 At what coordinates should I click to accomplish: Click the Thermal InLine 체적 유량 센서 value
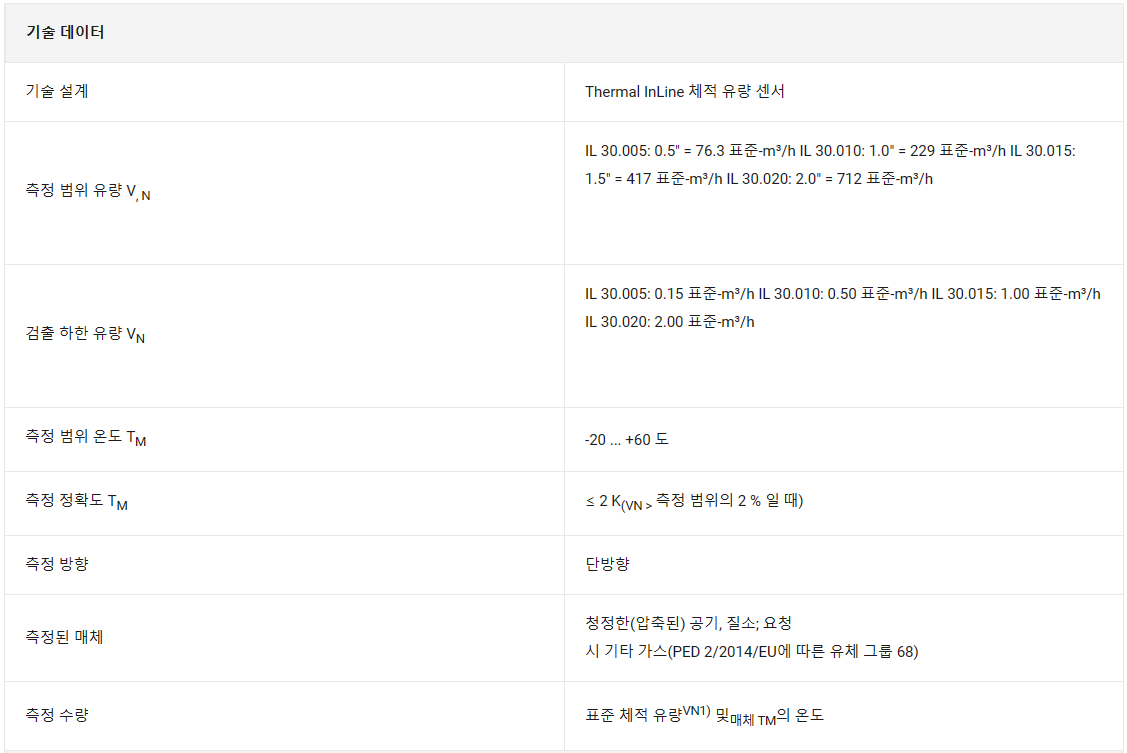click(x=684, y=91)
